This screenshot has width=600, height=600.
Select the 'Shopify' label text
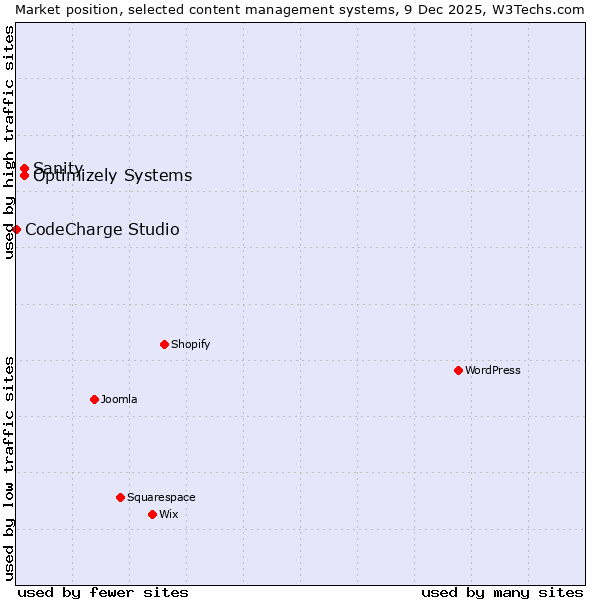click(x=191, y=344)
